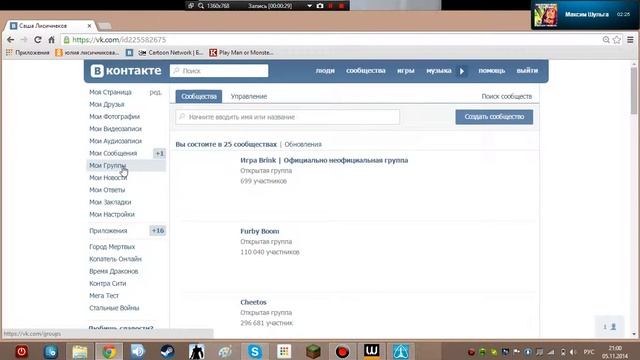Open Мои Фотографии in sidebar

point(114,117)
